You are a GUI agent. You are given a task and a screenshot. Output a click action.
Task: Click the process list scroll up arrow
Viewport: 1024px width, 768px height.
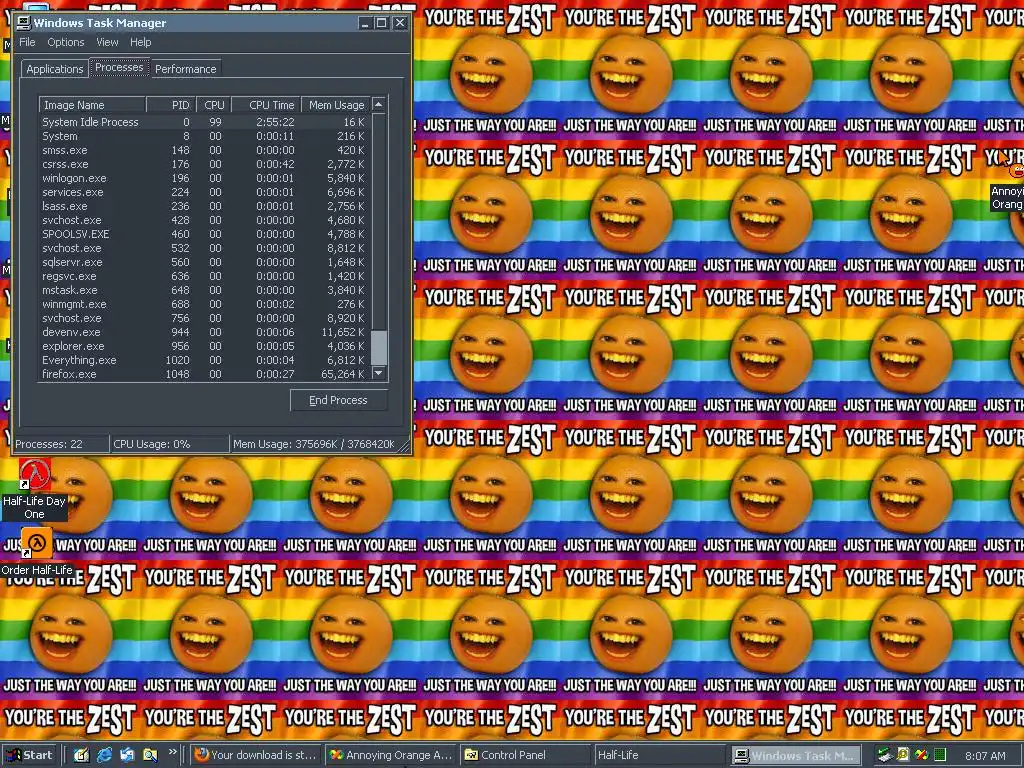(379, 104)
